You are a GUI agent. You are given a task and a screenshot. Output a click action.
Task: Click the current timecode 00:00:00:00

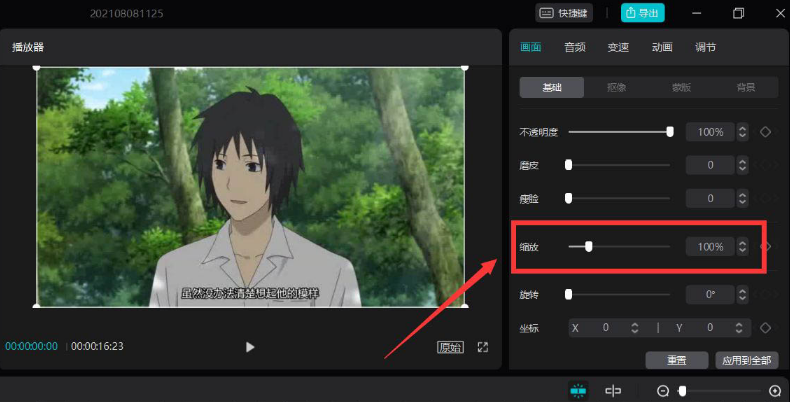click(x=31, y=347)
